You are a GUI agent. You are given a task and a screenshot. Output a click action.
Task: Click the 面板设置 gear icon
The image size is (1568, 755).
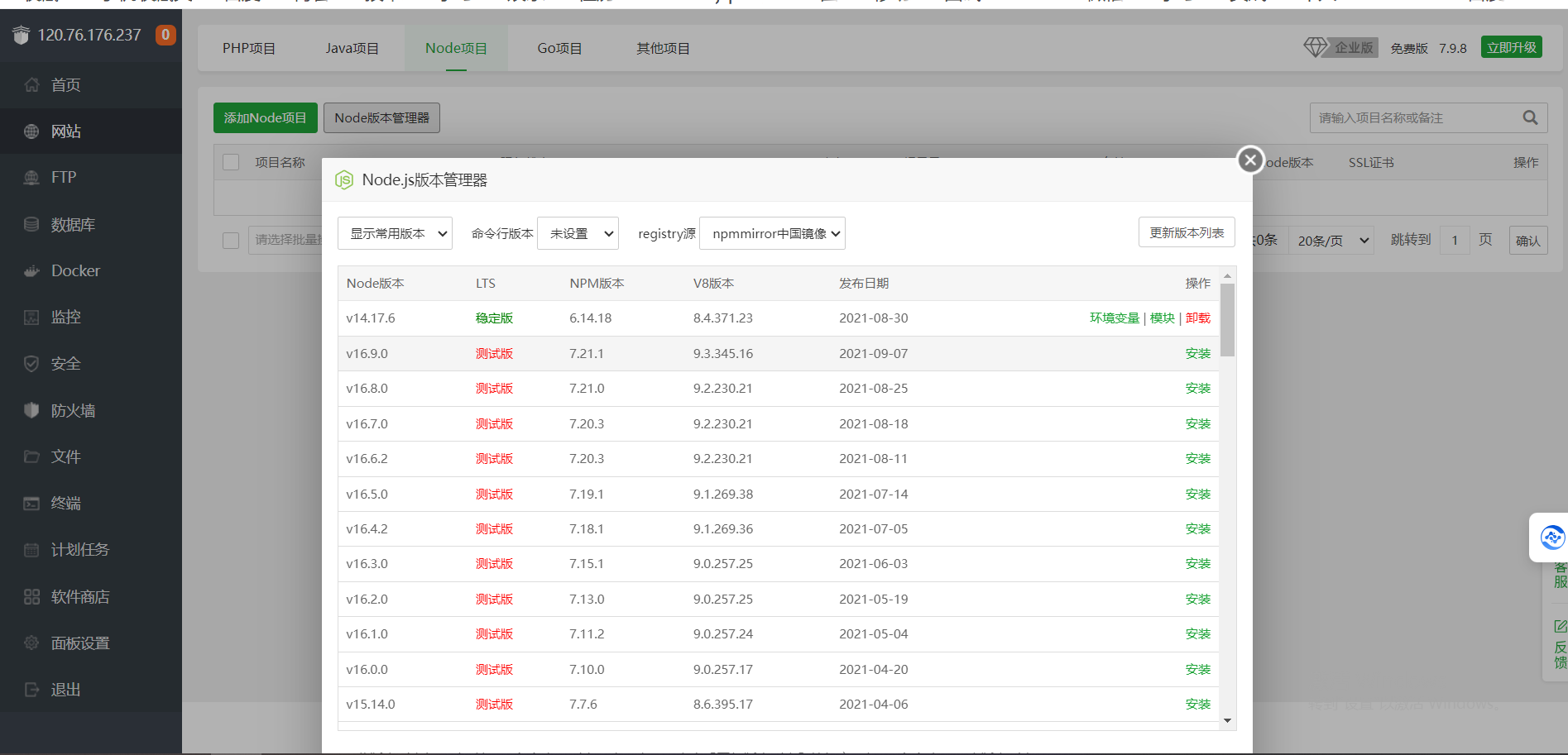pos(31,643)
